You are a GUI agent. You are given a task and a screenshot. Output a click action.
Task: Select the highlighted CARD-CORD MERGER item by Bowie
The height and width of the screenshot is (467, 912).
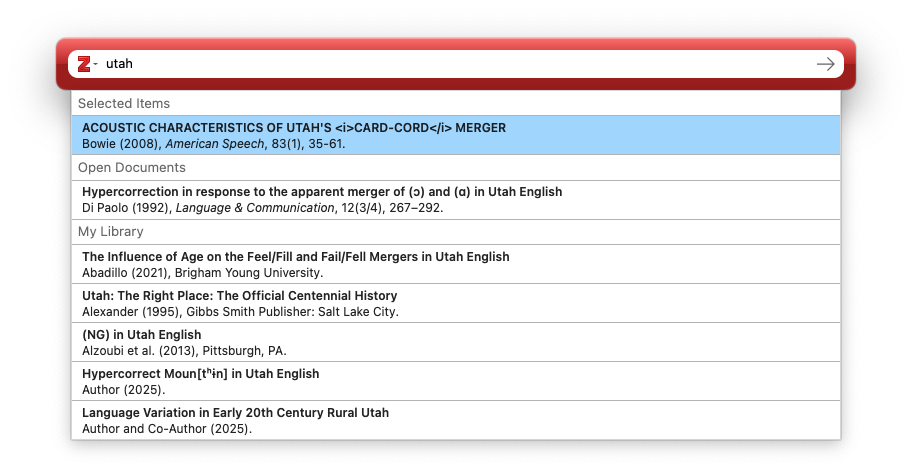pos(456,135)
